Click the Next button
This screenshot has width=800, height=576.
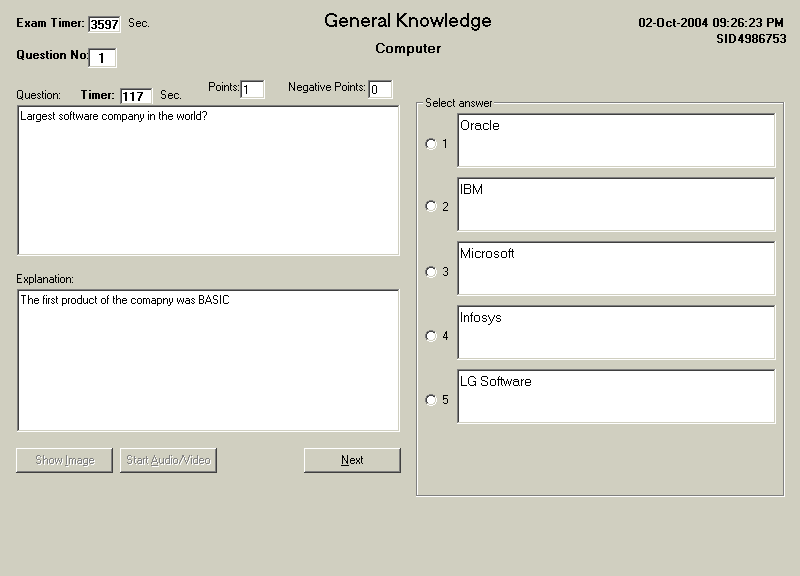coord(352,460)
